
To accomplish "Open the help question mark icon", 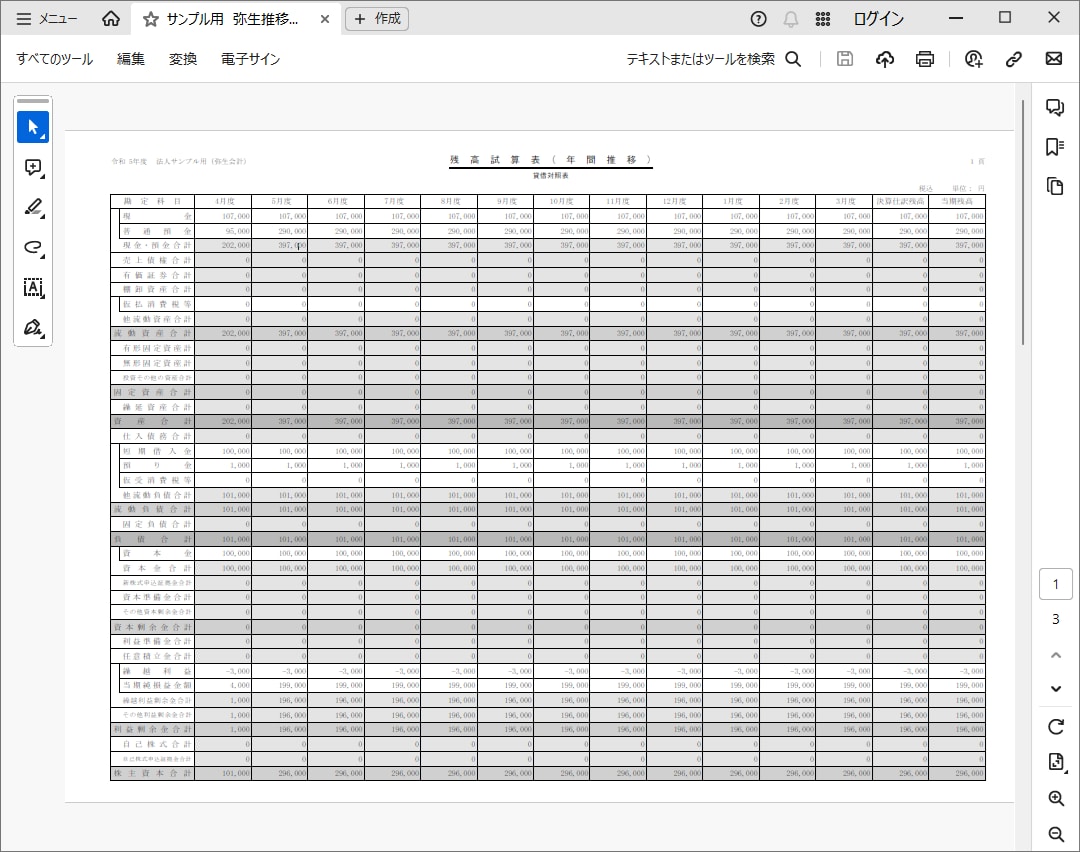I will 758,19.
